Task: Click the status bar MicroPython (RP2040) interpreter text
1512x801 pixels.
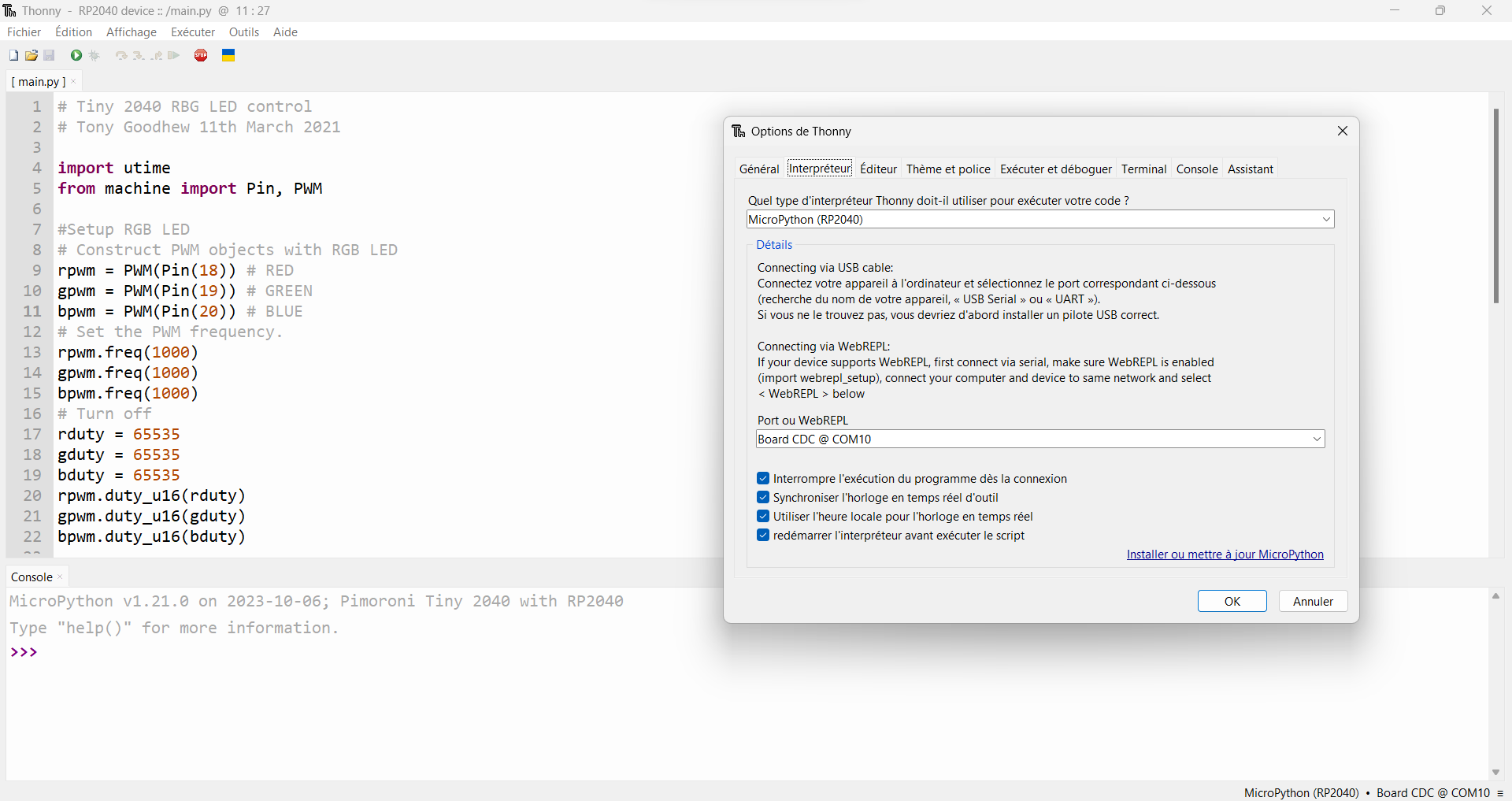Action: tap(1302, 793)
